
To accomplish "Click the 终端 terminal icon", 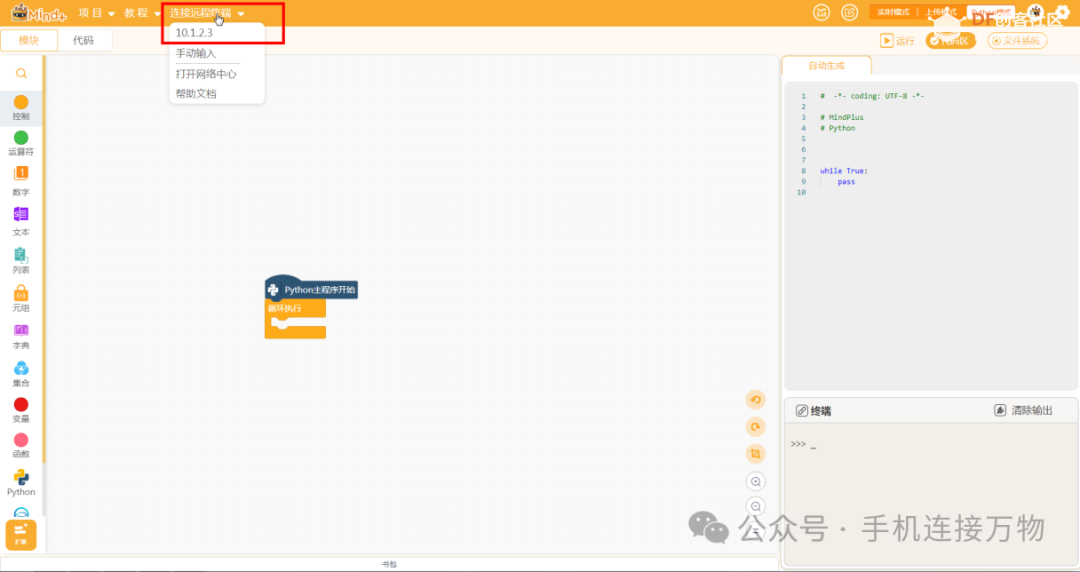I will click(x=802, y=411).
